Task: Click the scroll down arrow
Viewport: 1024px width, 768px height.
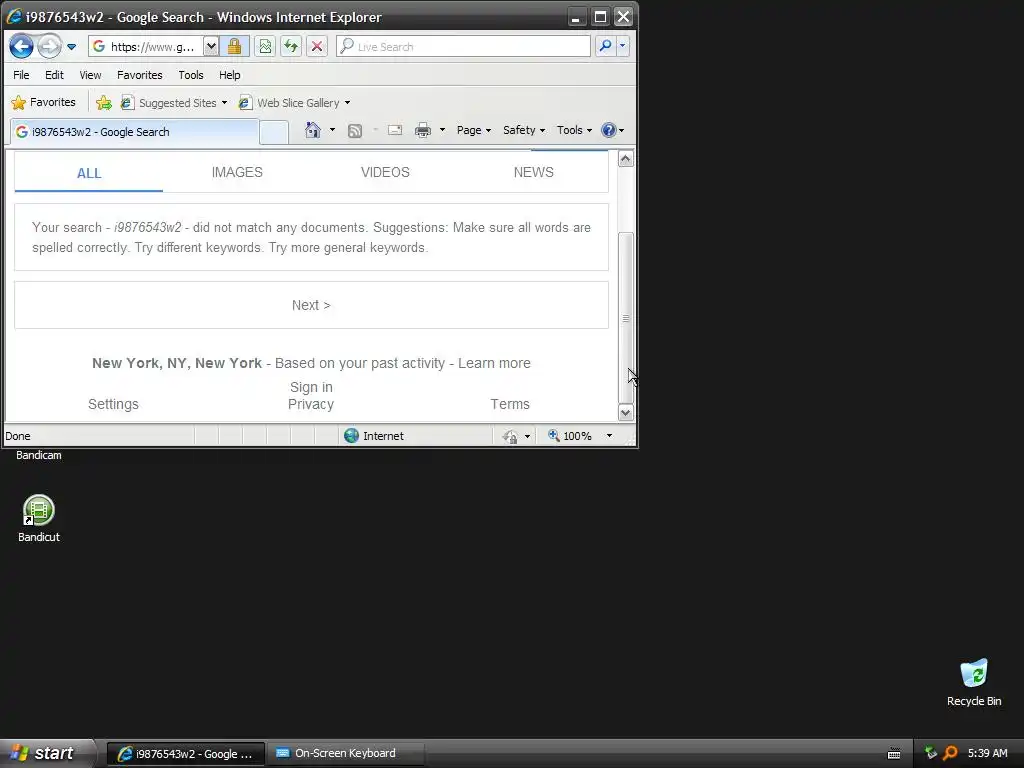Action: 626,413
